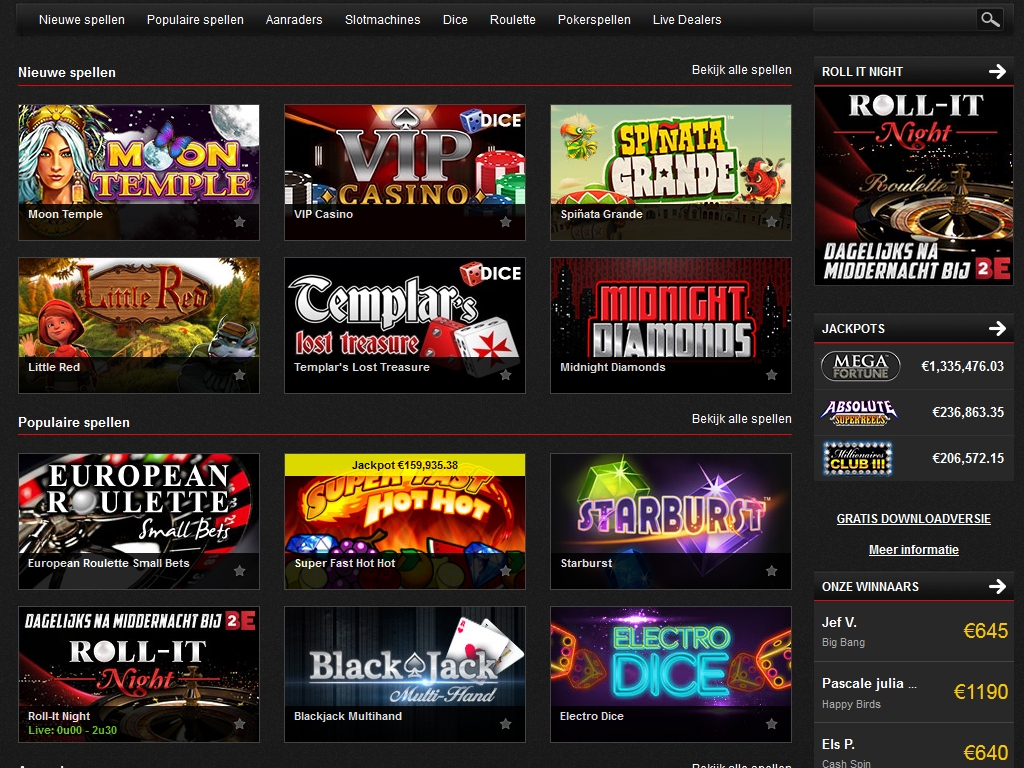
Task: Open the Slotmachines menu item
Action: pos(382,19)
